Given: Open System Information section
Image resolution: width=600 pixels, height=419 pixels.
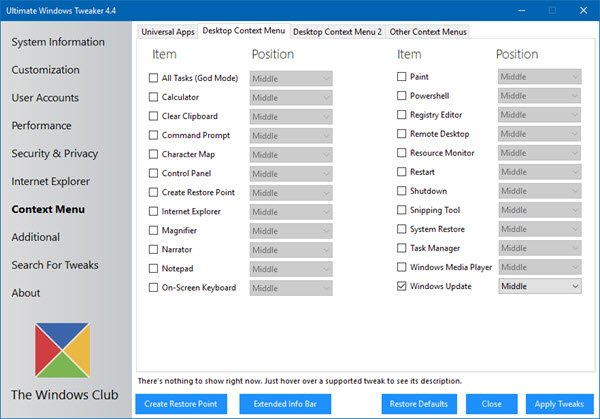Looking at the screenshot, I should tap(58, 42).
